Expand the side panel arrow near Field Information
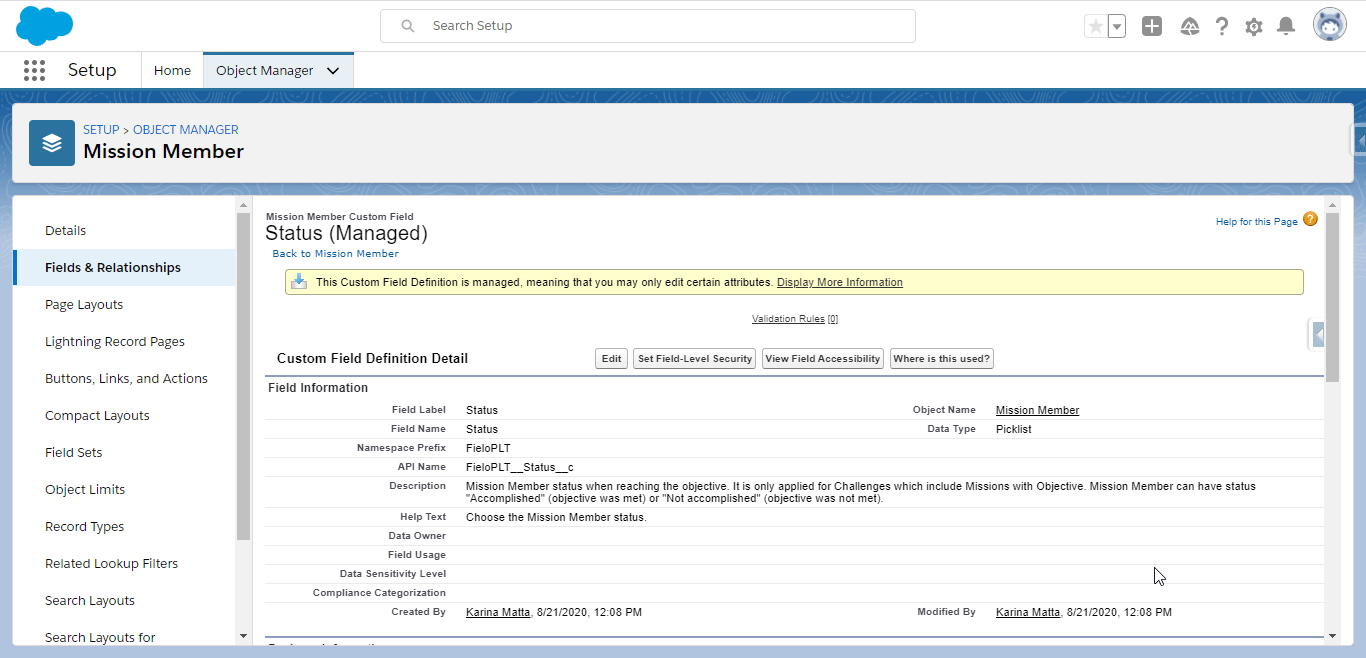The height and width of the screenshot is (658, 1366). point(1317,335)
